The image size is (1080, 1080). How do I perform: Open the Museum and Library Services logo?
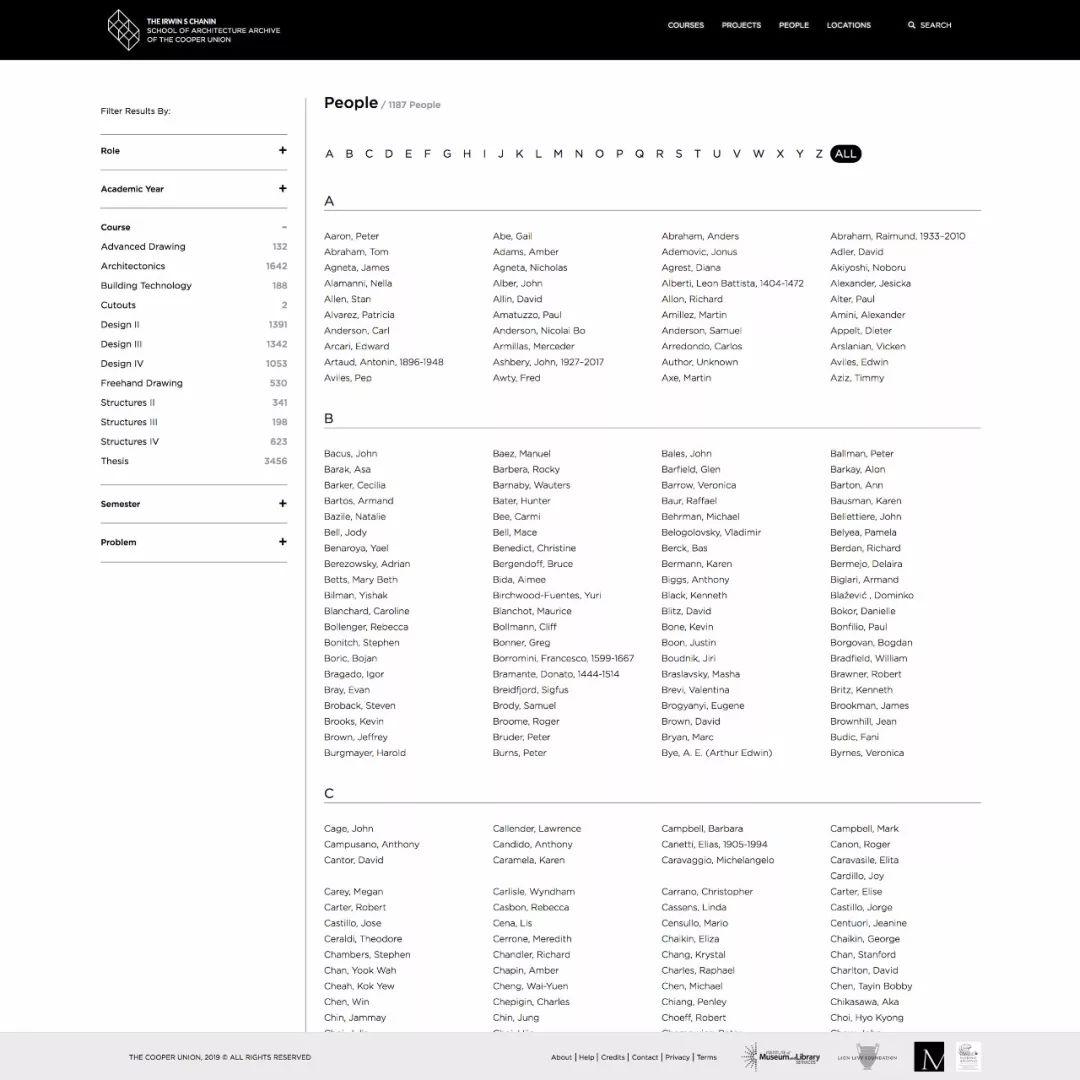coord(781,1057)
